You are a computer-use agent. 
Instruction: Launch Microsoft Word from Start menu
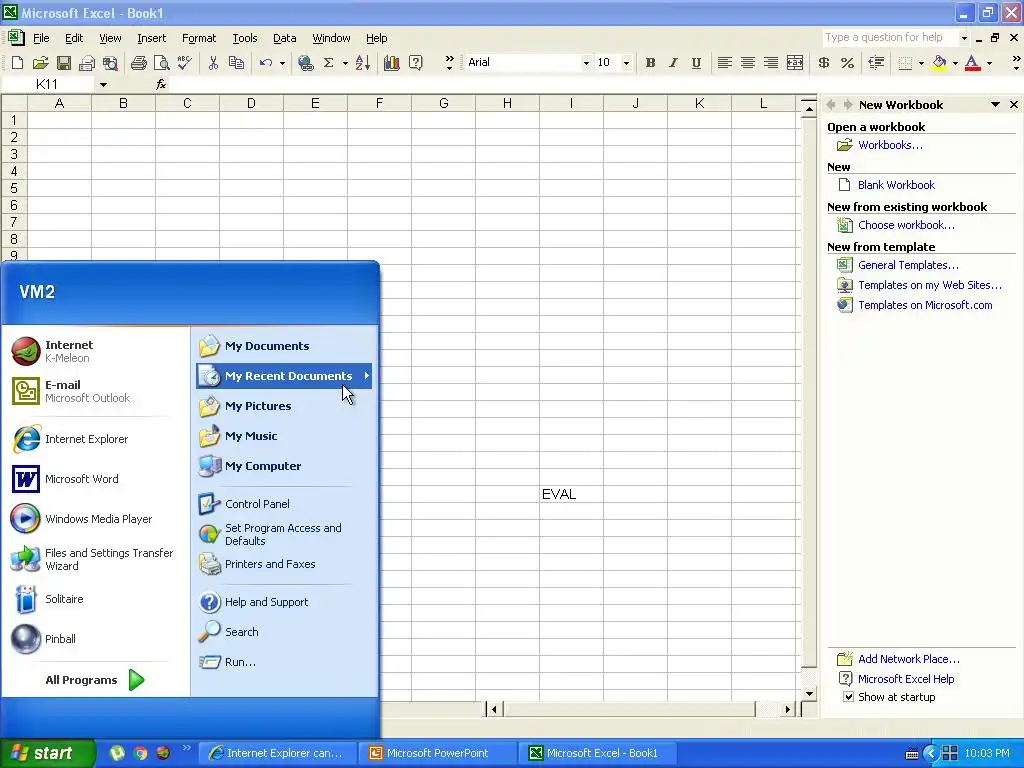(82, 479)
